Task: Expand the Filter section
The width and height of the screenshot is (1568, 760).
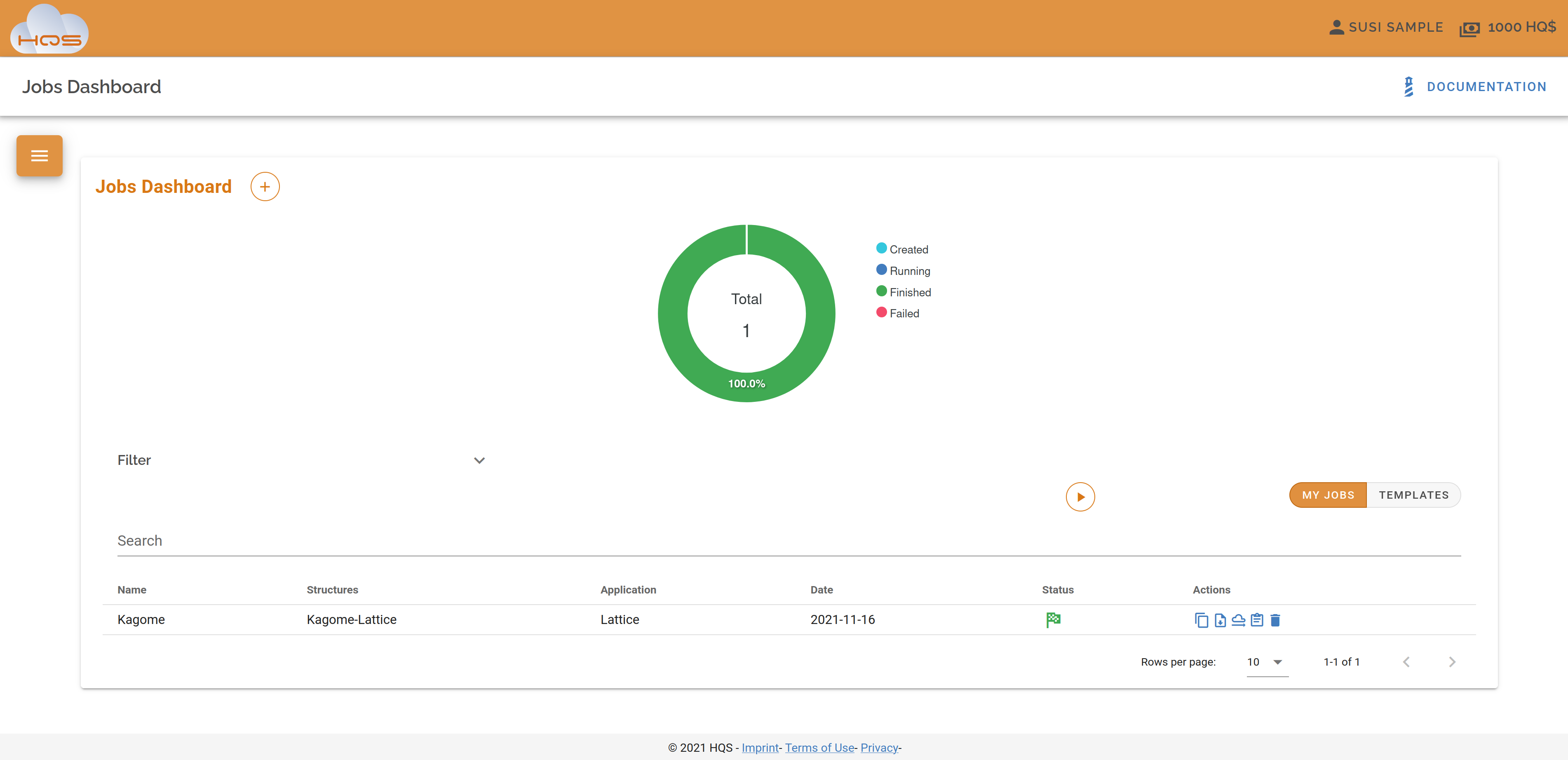Action: pos(479,461)
